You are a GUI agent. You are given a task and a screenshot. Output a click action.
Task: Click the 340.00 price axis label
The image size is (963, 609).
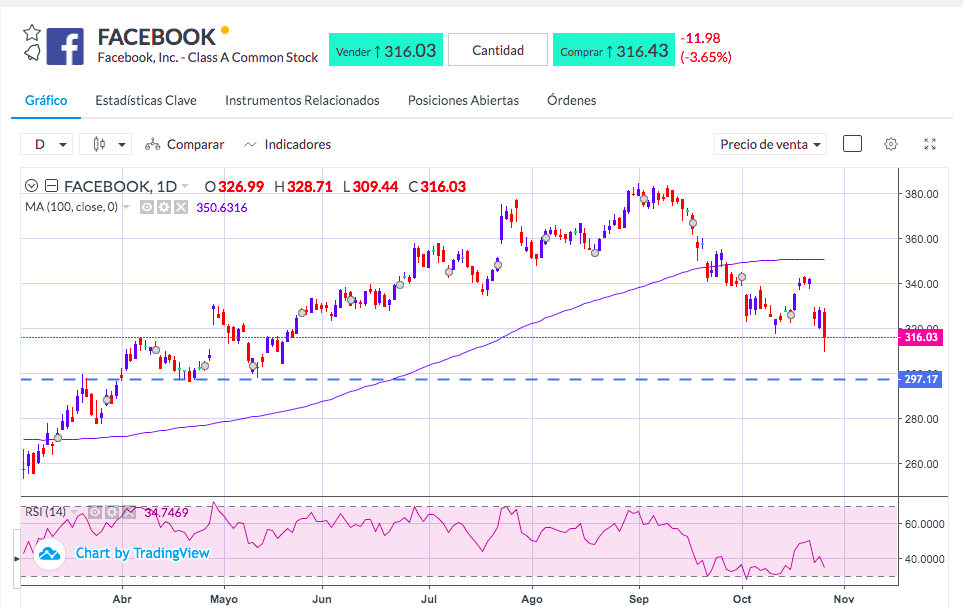pyautogui.click(x=921, y=284)
